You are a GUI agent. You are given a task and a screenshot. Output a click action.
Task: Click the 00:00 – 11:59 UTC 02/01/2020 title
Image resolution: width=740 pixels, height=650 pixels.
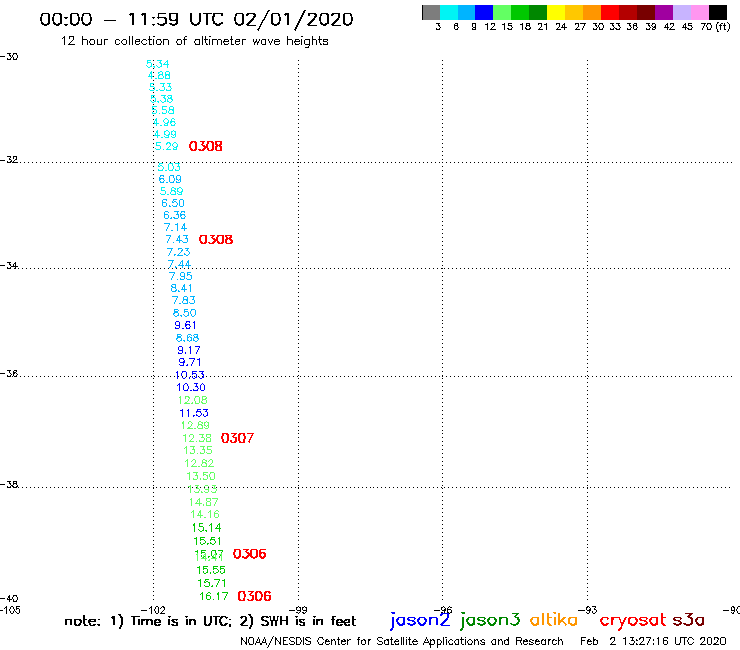[x=196, y=20]
